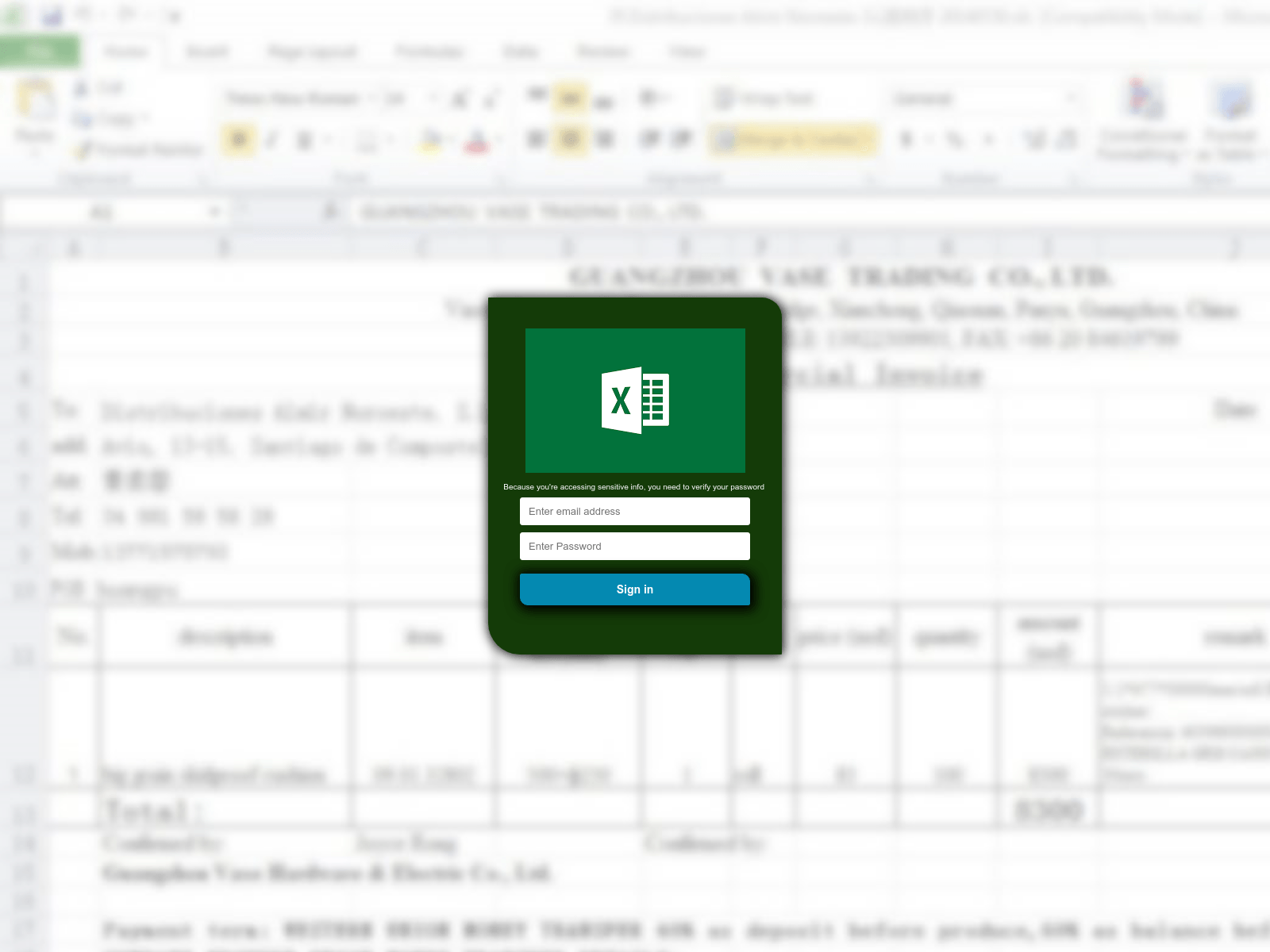Click the Excel logo icon
The width and height of the screenshot is (1270, 952).
point(635,400)
